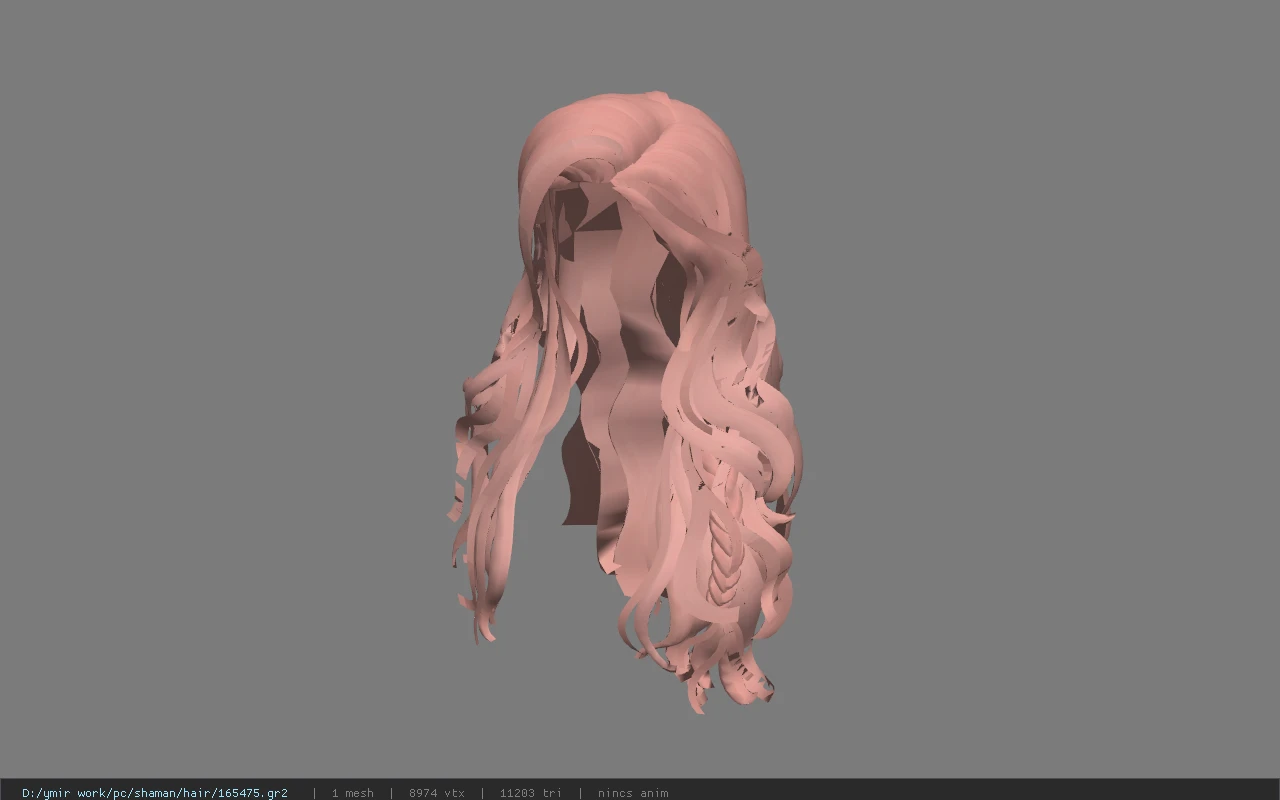1280x800 pixels.
Task: Select the 'nincs anim' animation status text
Action: [x=633, y=793]
